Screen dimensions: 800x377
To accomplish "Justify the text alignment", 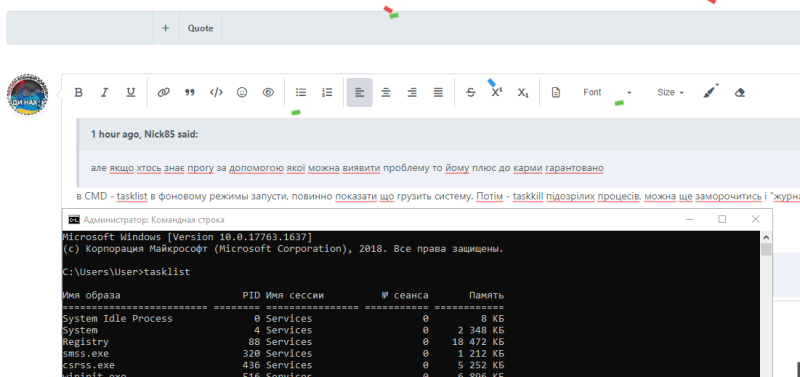I will (438, 92).
